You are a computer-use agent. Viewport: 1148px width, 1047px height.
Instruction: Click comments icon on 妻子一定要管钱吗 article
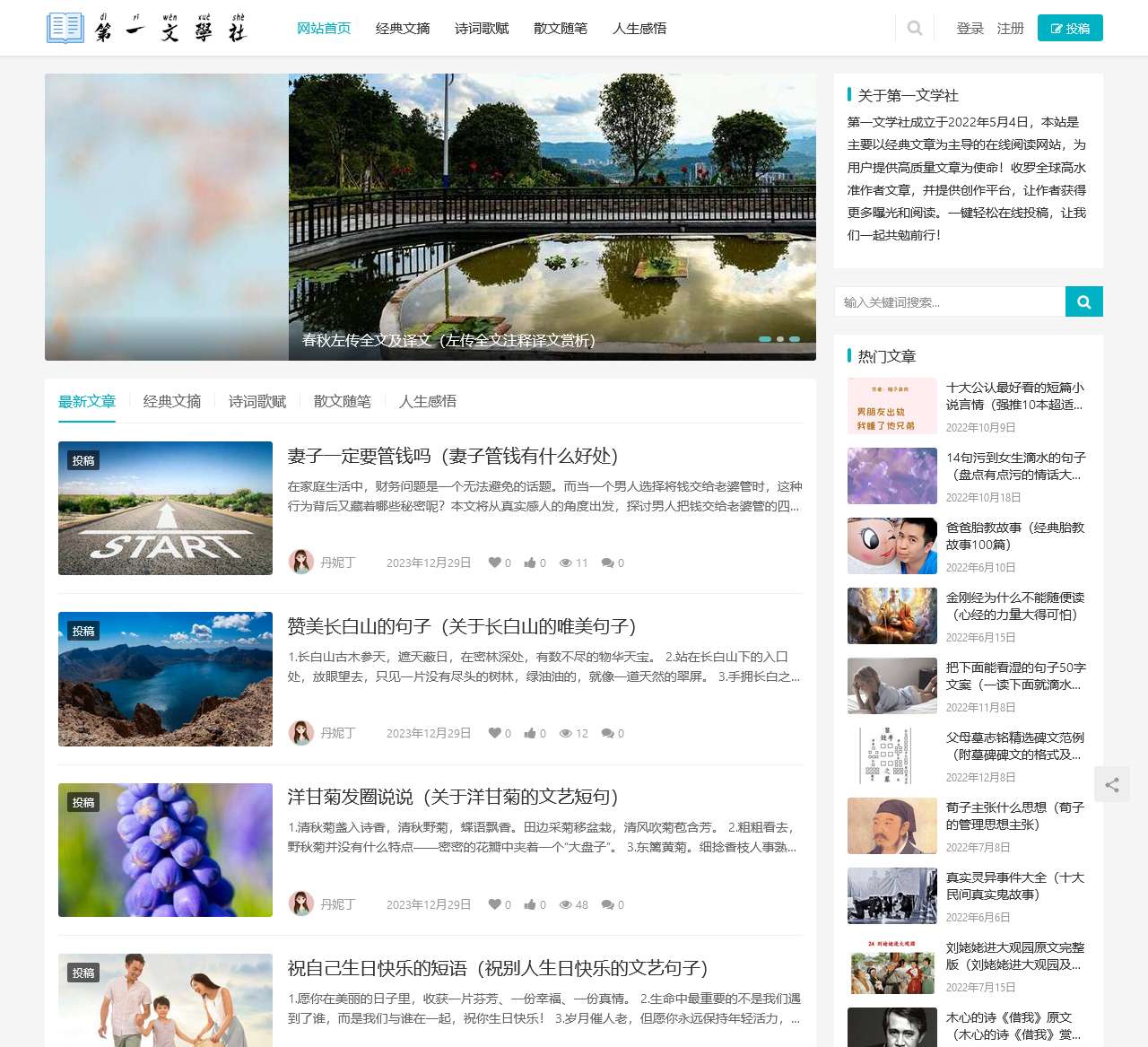point(607,563)
